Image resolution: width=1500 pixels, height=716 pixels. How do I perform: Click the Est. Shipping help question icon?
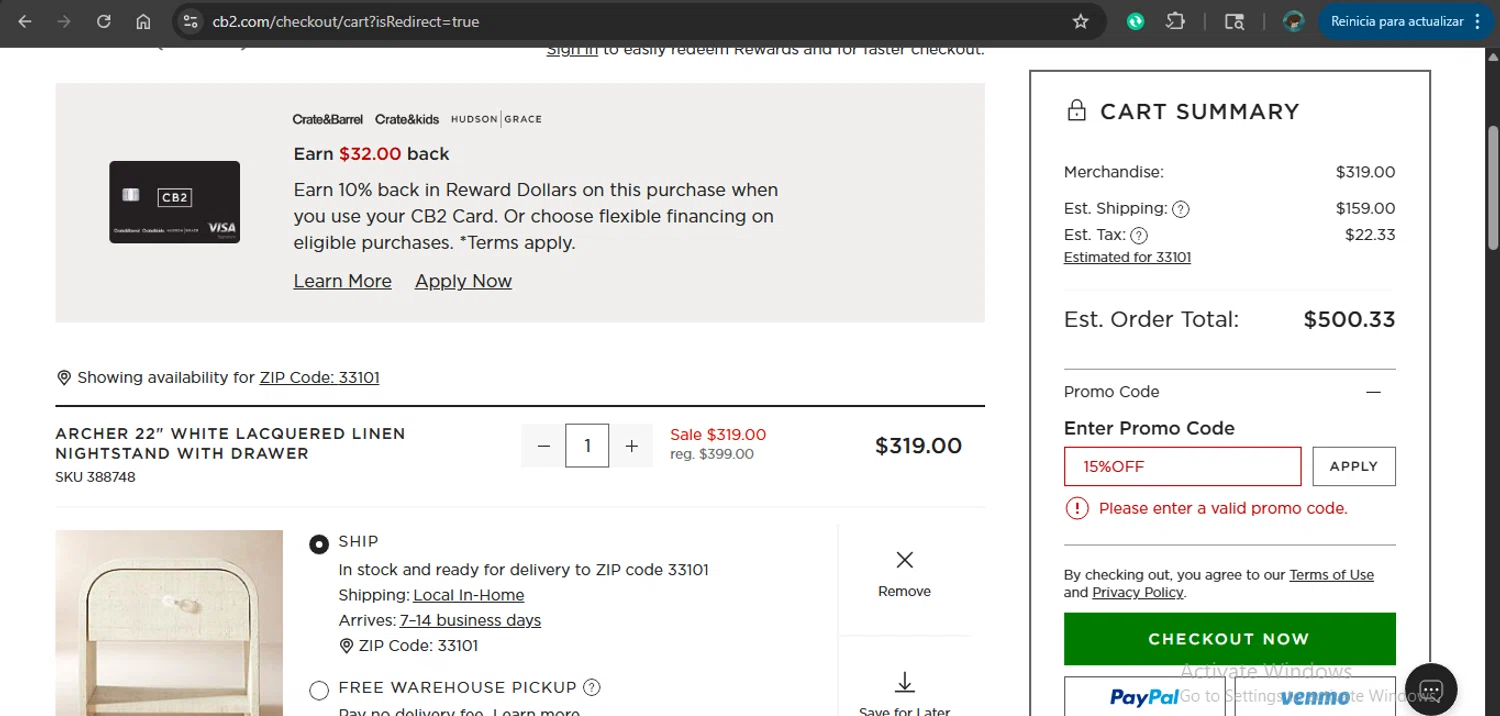pyautogui.click(x=1180, y=209)
